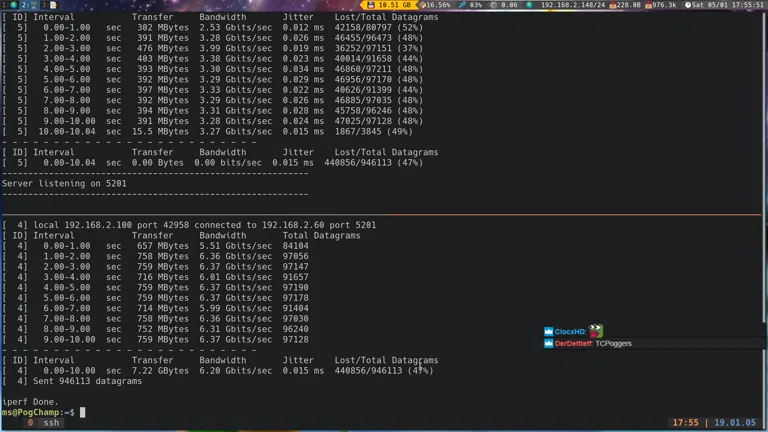Click the disk usage 10.51 GB indicator
The image size is (768, 432).
click(390, 5)
